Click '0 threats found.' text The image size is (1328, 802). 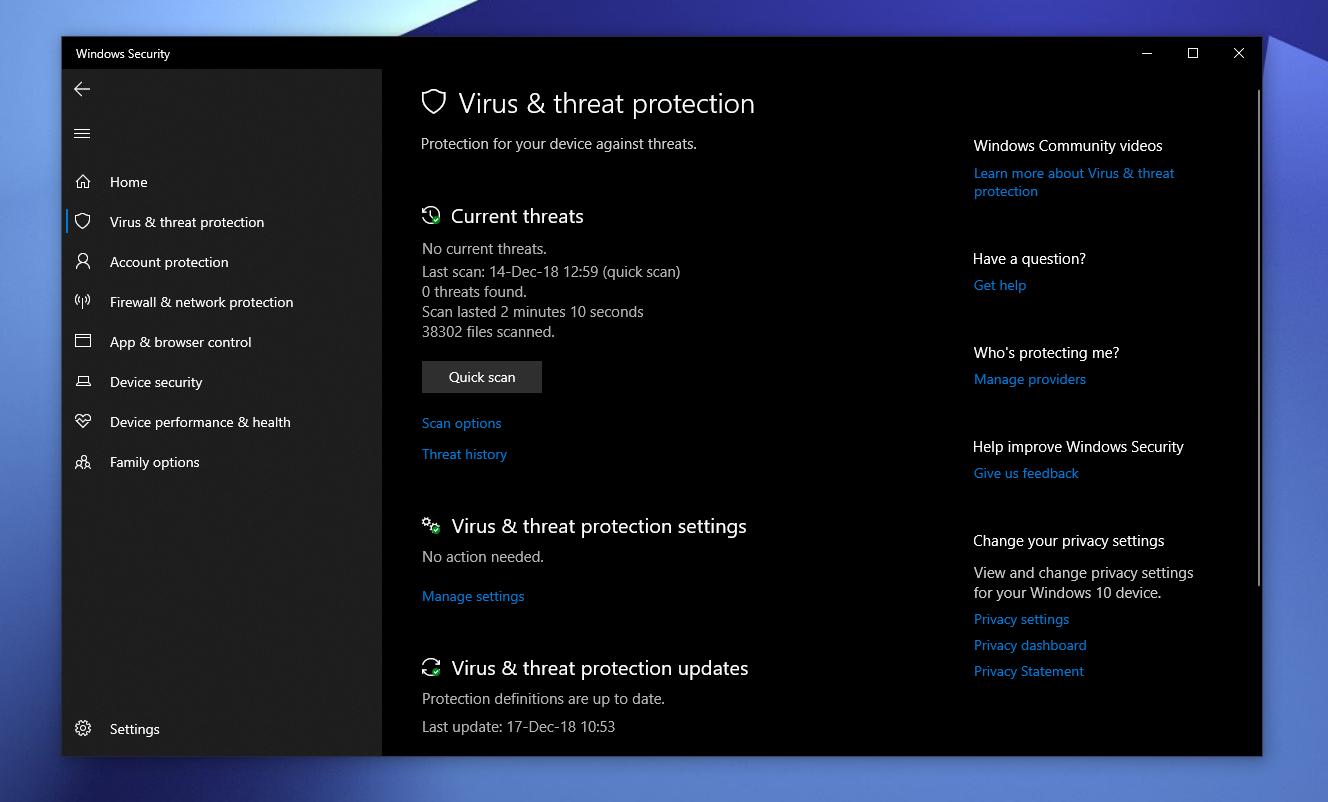point(474,292)
